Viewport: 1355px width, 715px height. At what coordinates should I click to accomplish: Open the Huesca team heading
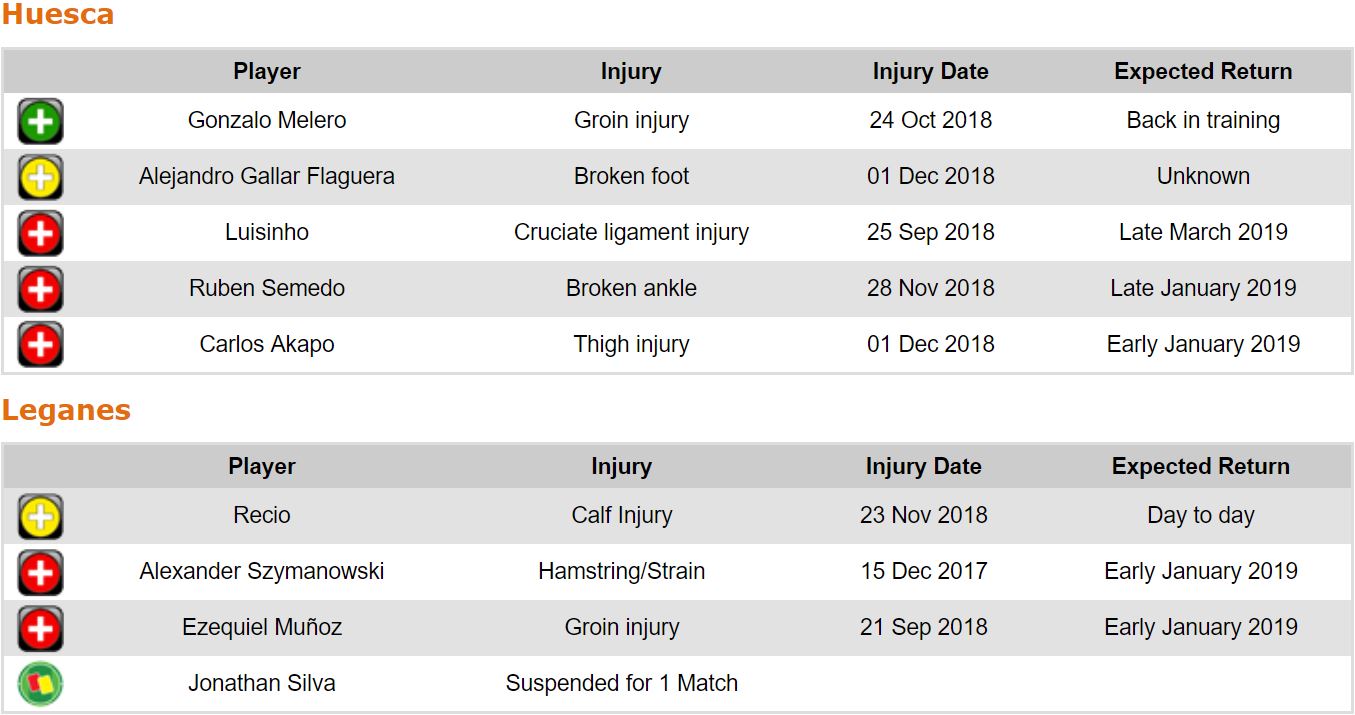58,15
